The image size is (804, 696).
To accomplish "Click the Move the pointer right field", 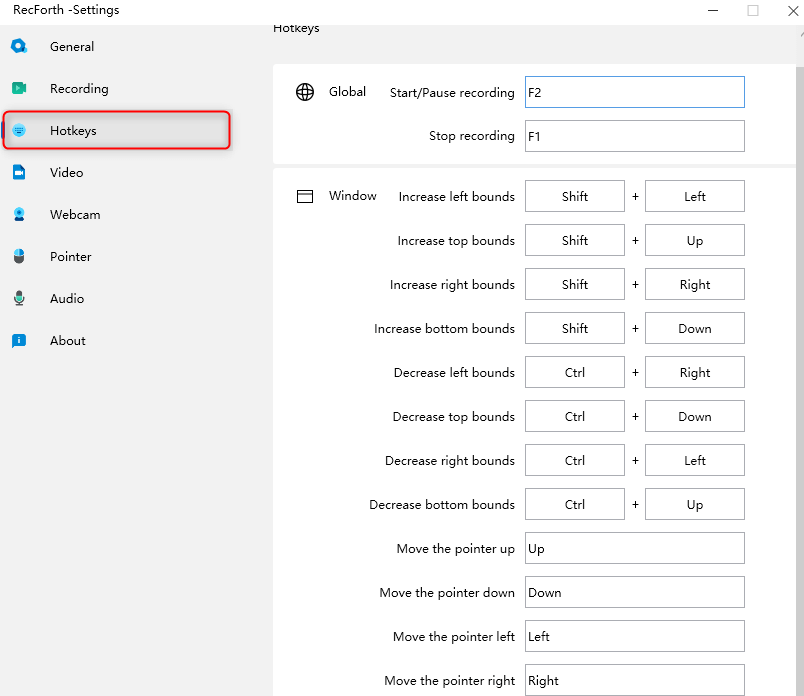I will coord(635,680).
